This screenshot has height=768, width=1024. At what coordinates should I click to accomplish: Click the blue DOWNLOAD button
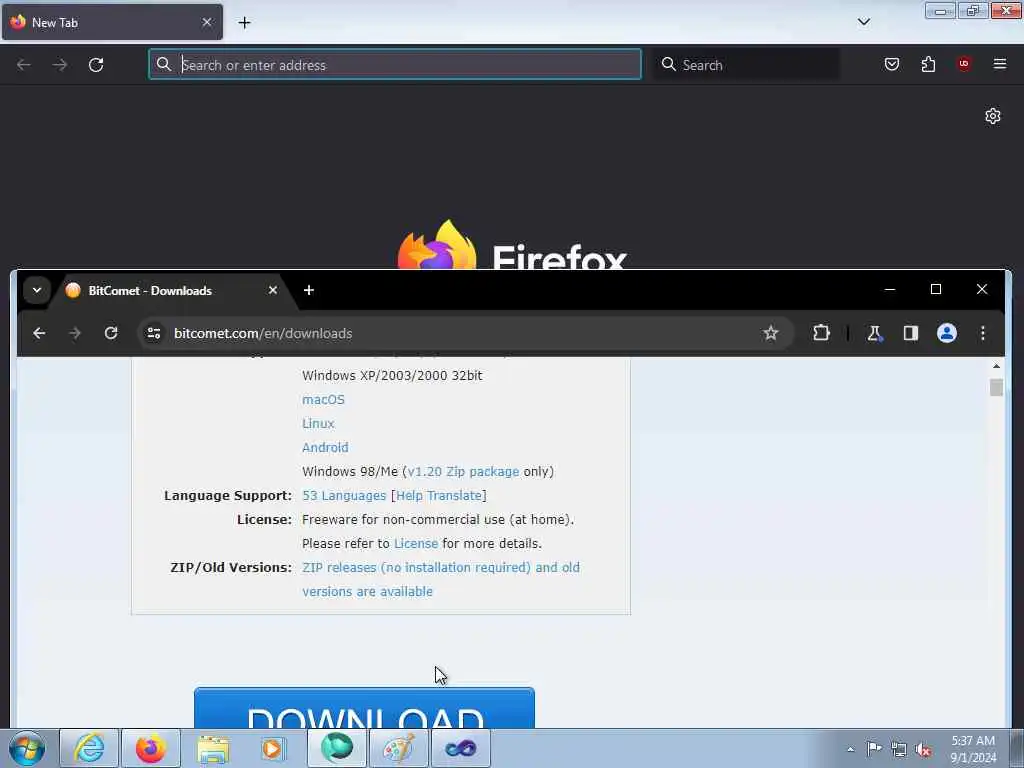pos(364,708)
